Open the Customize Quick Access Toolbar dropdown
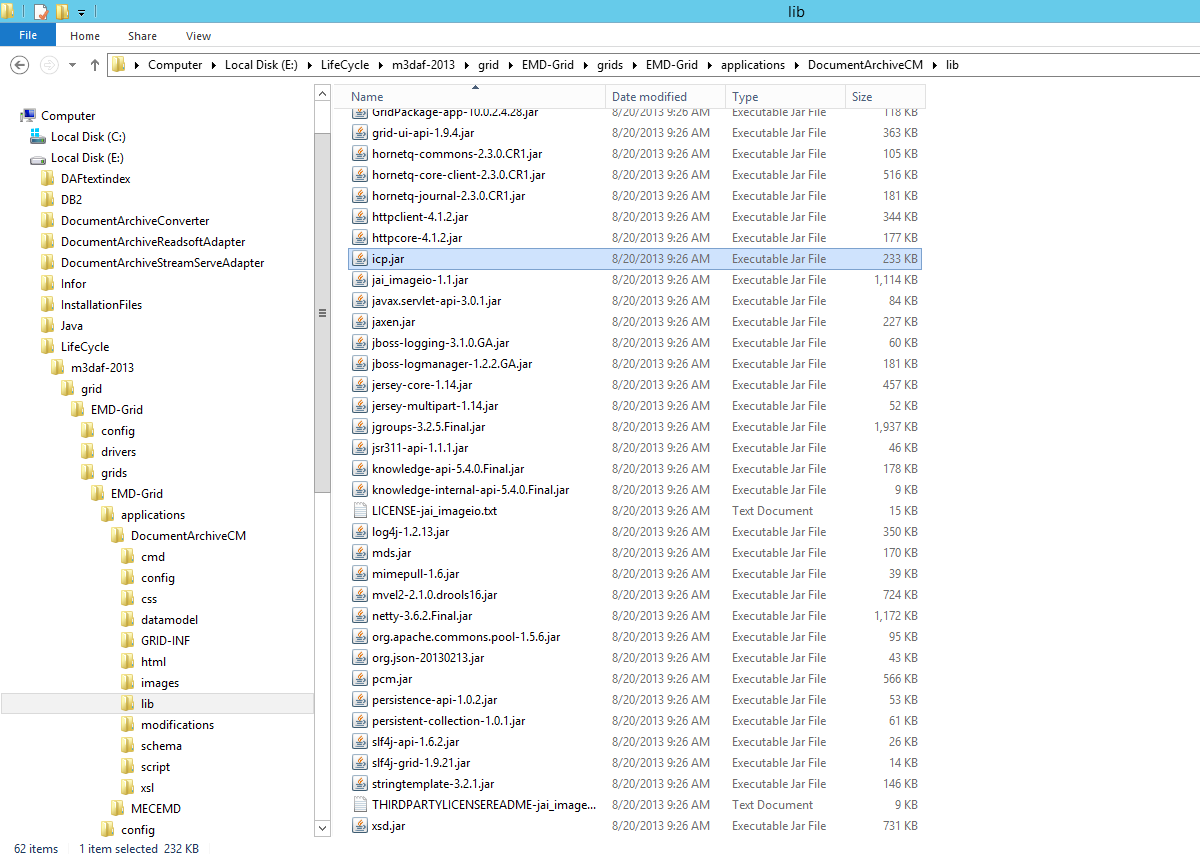This screenshot has height=860, width=1200. pyautogui.click(x=81, y=13)
